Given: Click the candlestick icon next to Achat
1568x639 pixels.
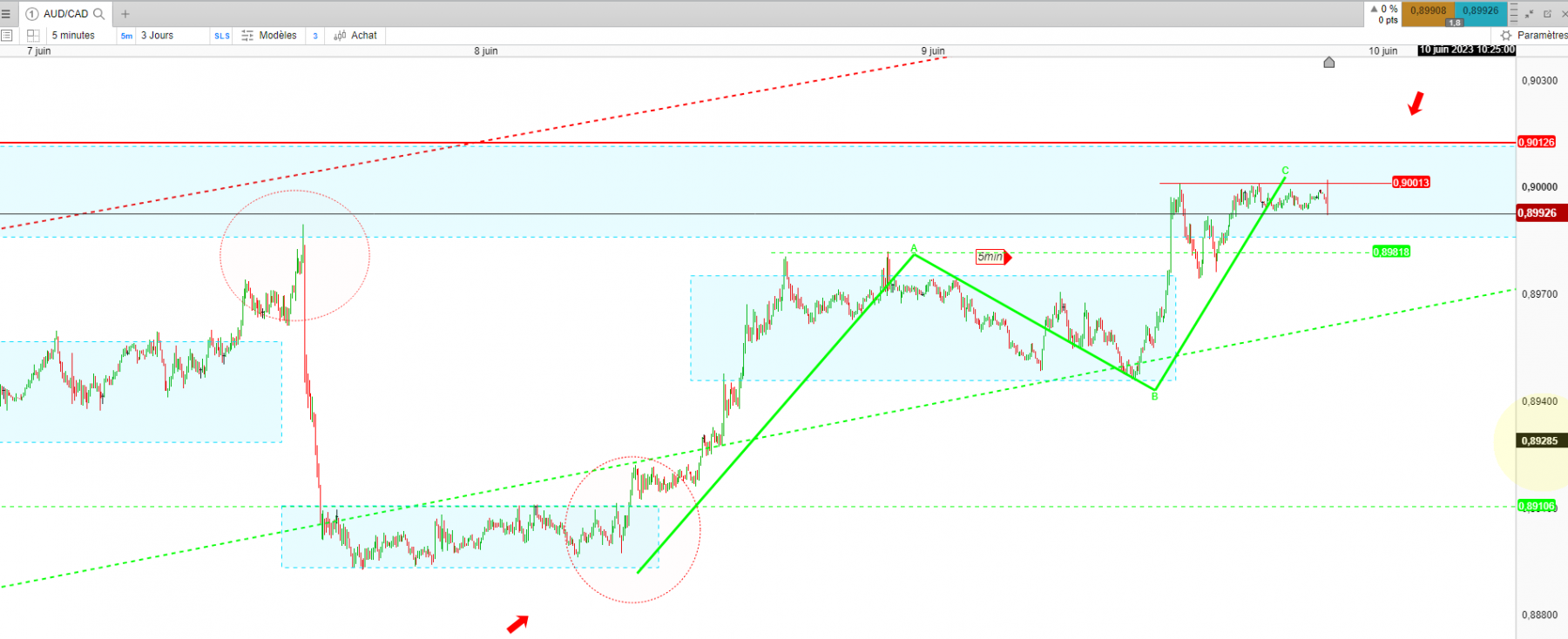Looking at the screenshot, I should (x=340, y=36).
